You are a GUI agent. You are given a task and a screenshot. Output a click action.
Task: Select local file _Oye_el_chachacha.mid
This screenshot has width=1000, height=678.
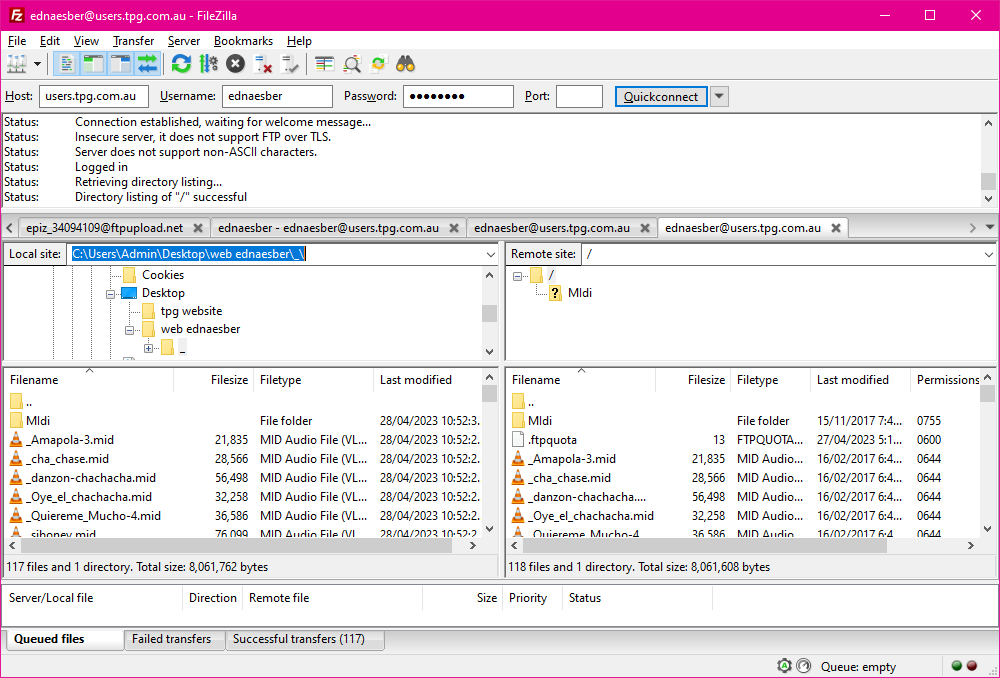click(89, 497)
